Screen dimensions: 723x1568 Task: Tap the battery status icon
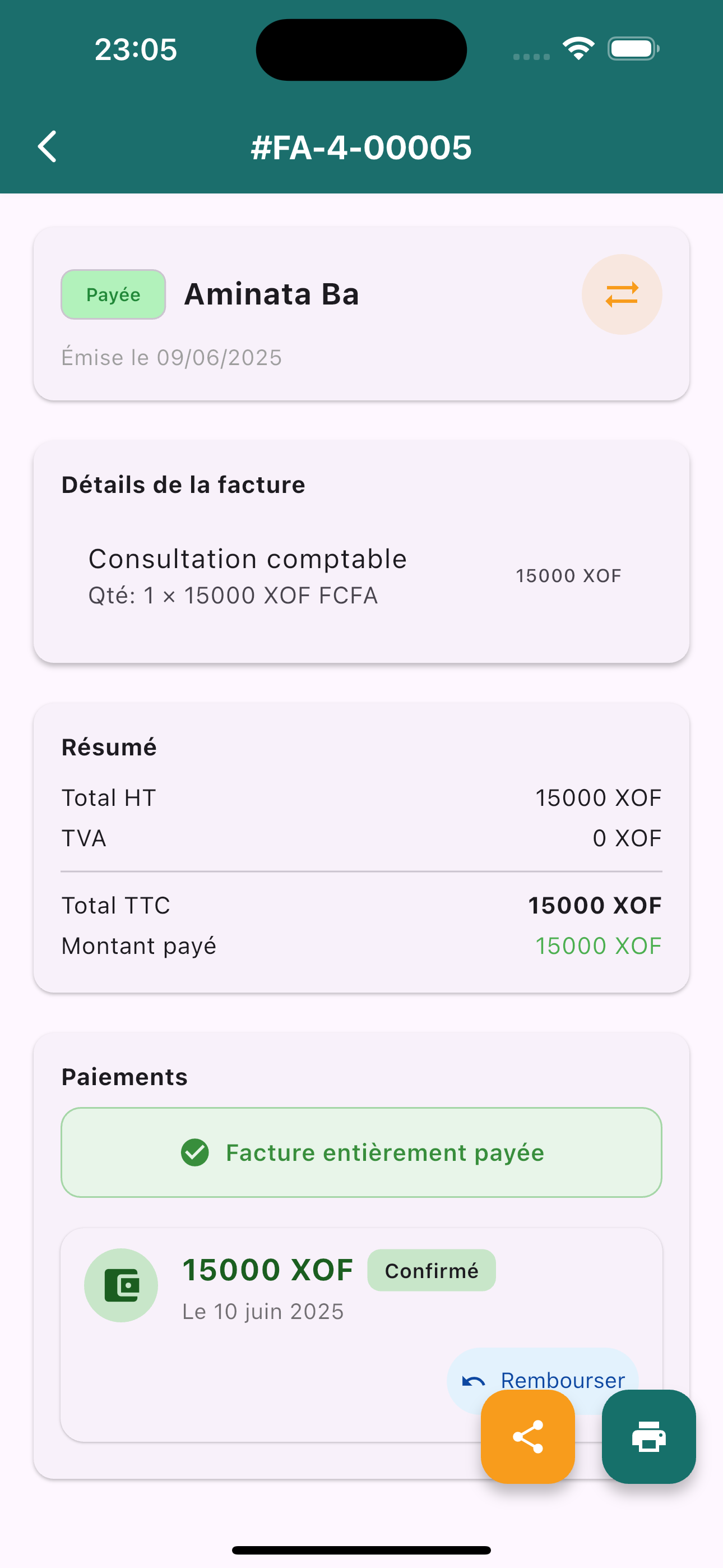633,49
